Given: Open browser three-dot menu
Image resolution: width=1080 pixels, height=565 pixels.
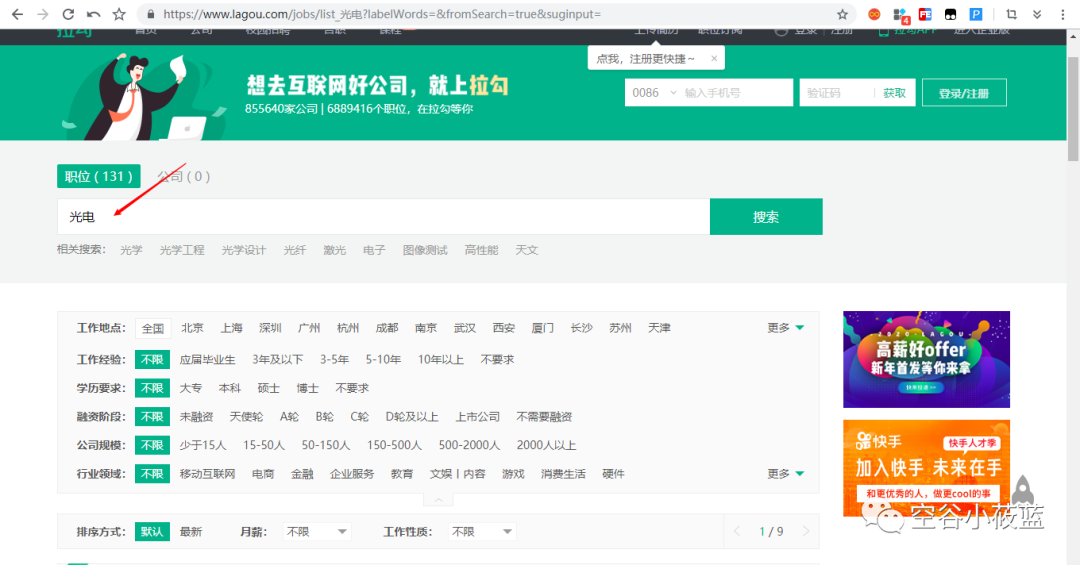Looking at the screenshot, I should 1063,14.
